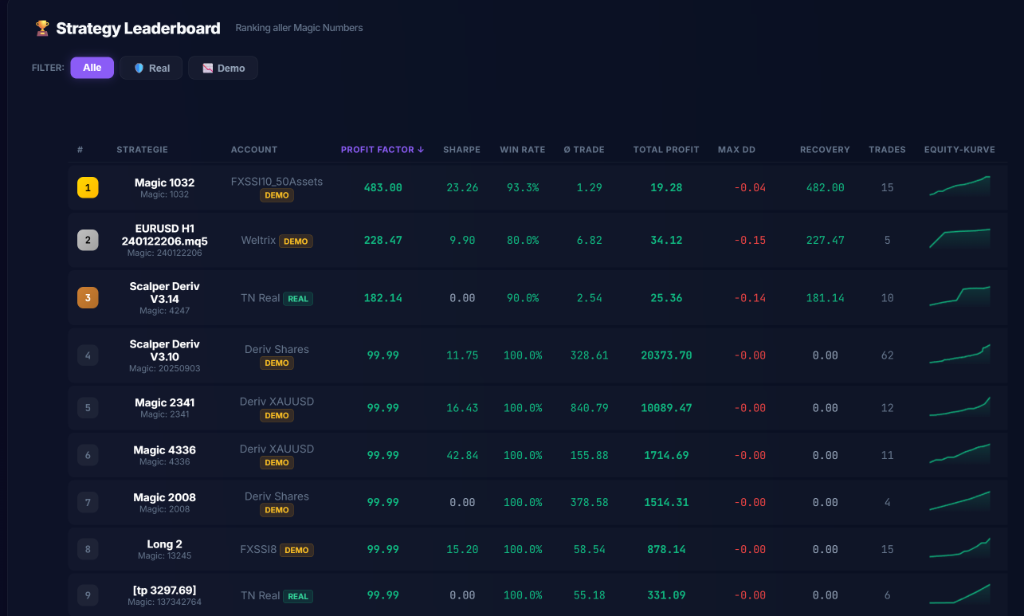Switch to the Demo filter

click(x=222, y=67)
